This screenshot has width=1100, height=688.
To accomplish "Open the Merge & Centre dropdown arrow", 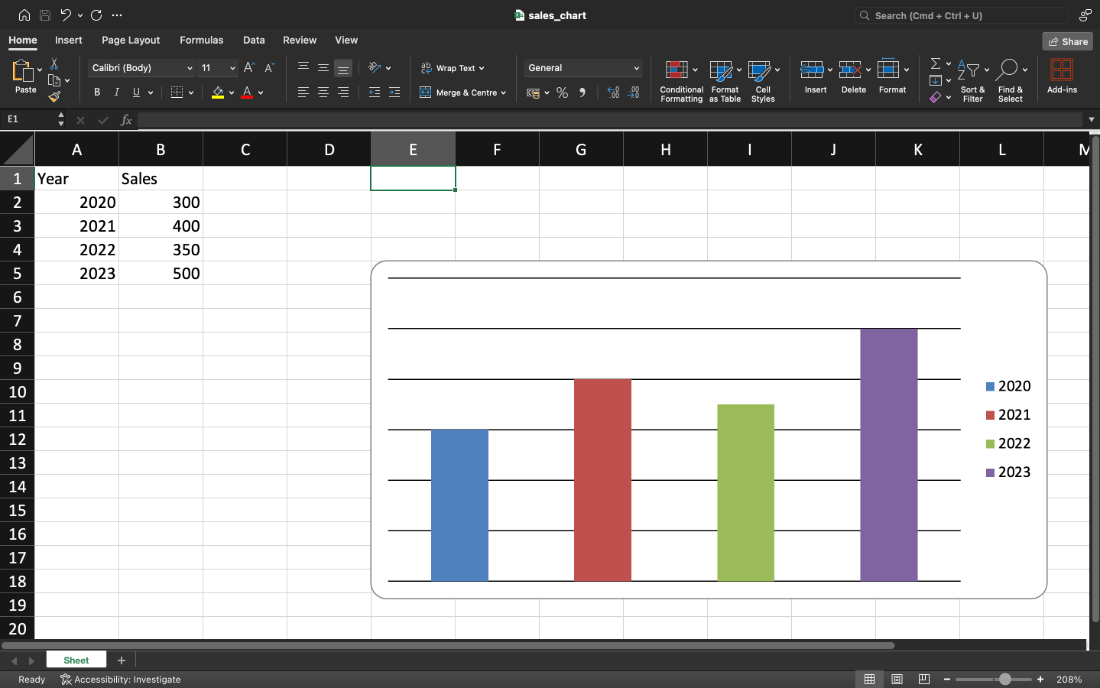I will (x=503, y=93).
